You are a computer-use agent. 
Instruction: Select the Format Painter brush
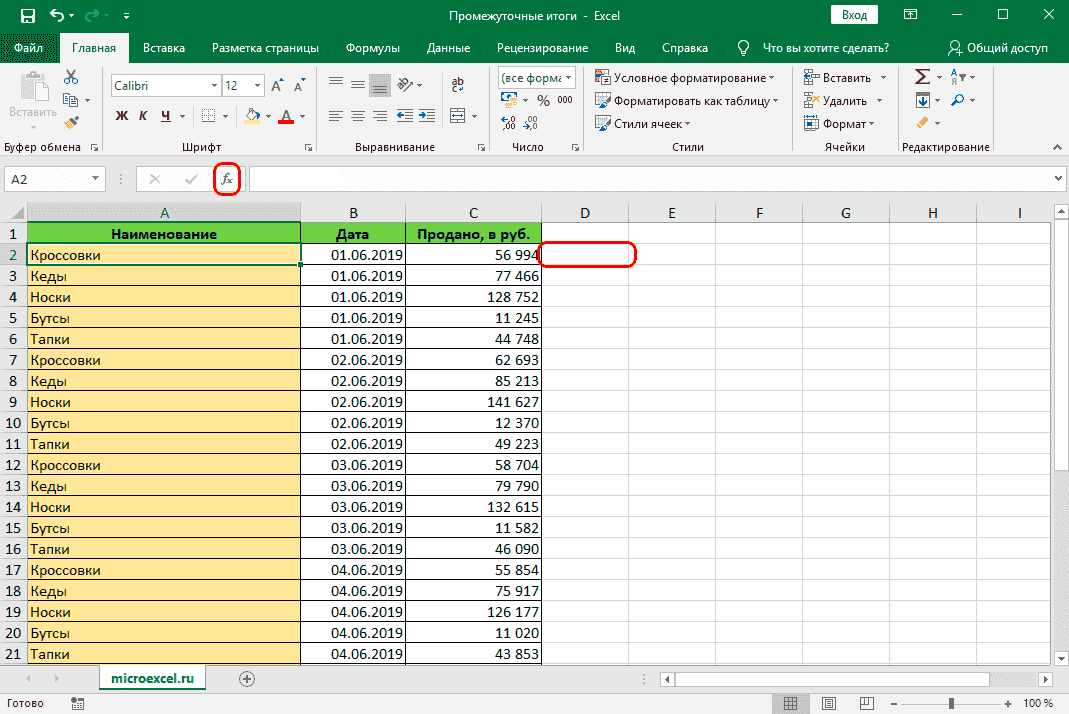pyautogui.click(x=71, y=122)
